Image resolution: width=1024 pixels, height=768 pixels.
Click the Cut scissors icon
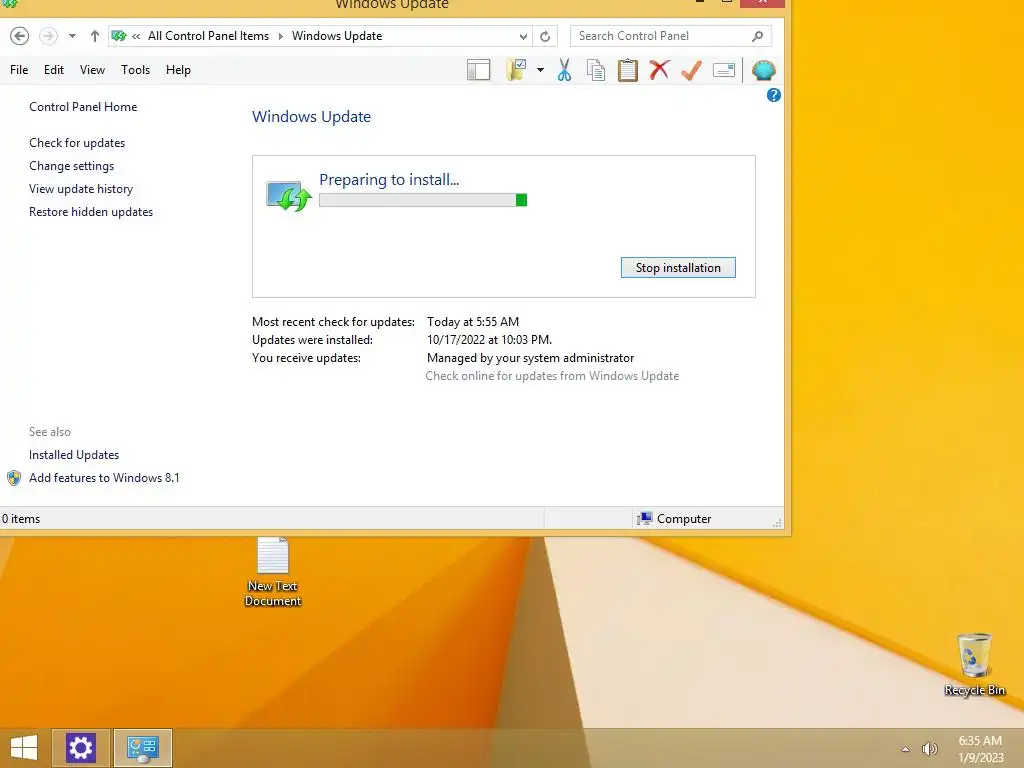(564, 70)
